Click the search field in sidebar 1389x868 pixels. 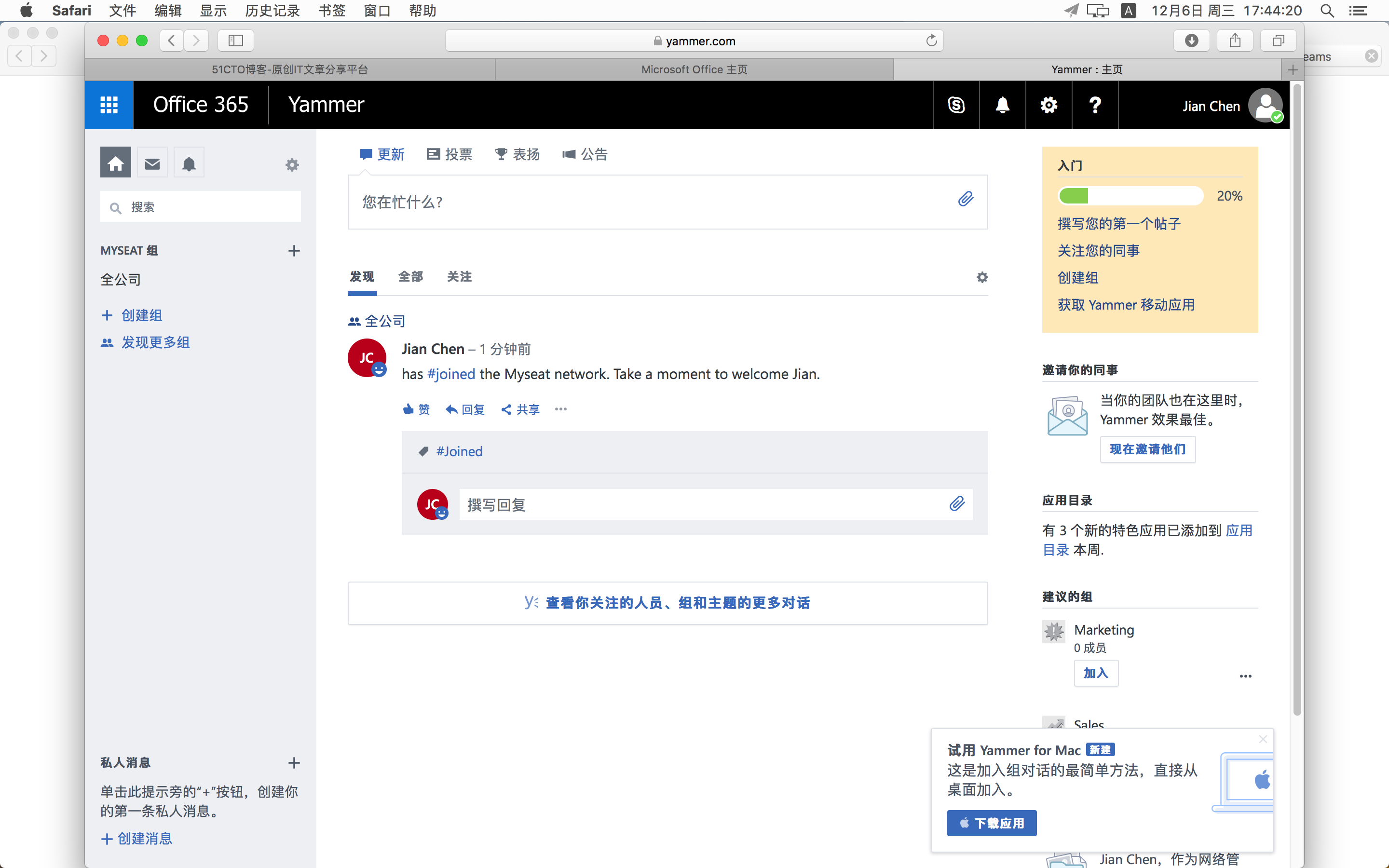point(200,207)
